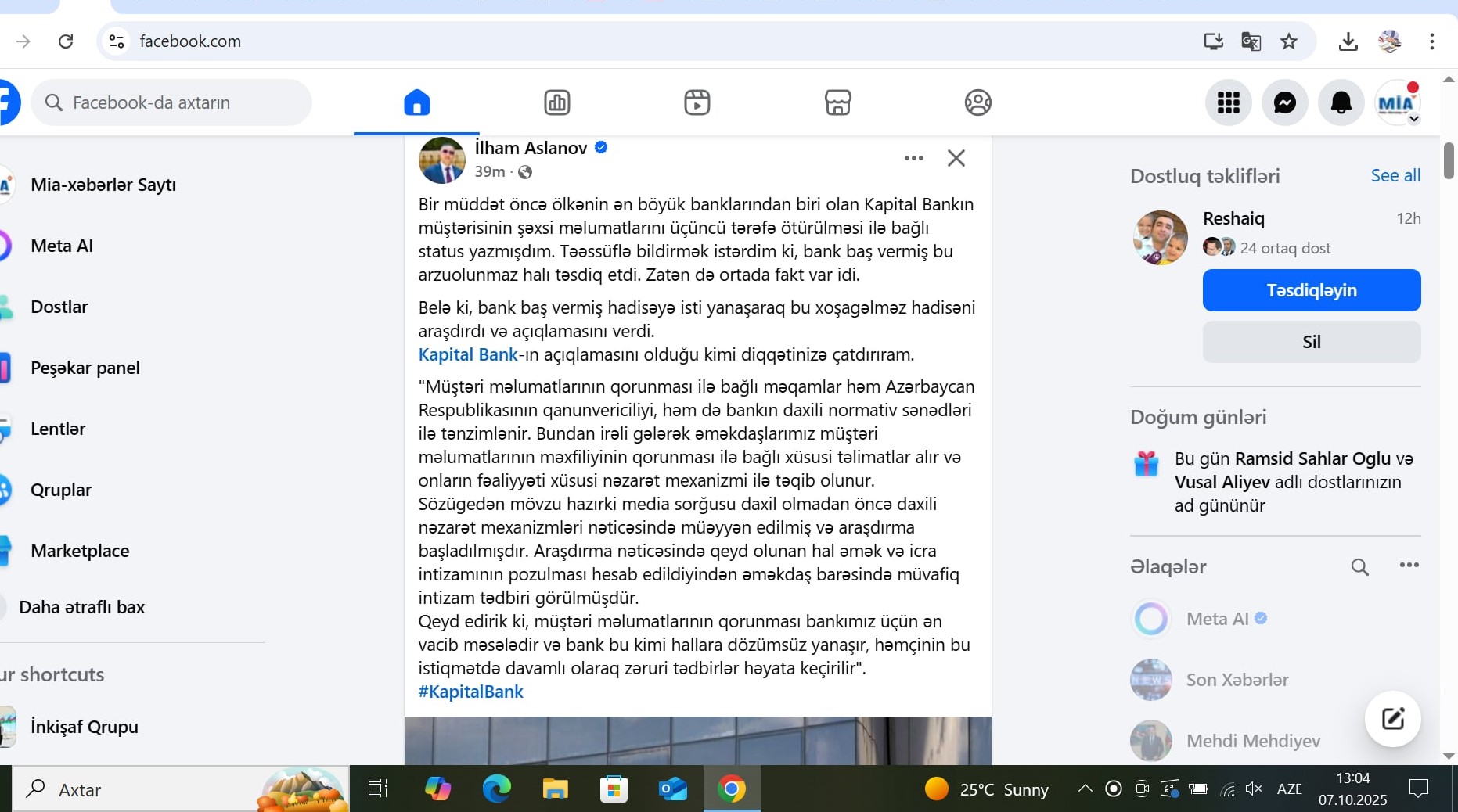1458x812 pixels.
Task: Open Chrome downloads icon
Action: (1348, 41)
